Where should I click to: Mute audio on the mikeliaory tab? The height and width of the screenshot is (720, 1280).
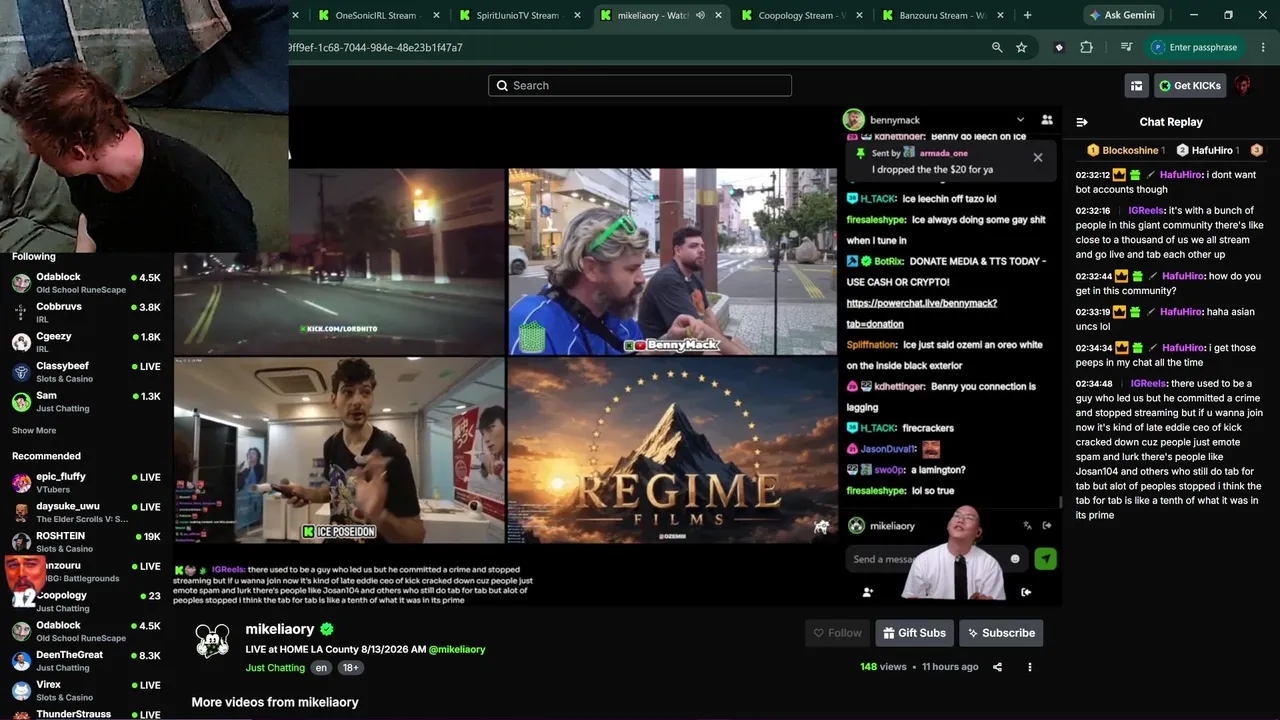pos(700,15)
